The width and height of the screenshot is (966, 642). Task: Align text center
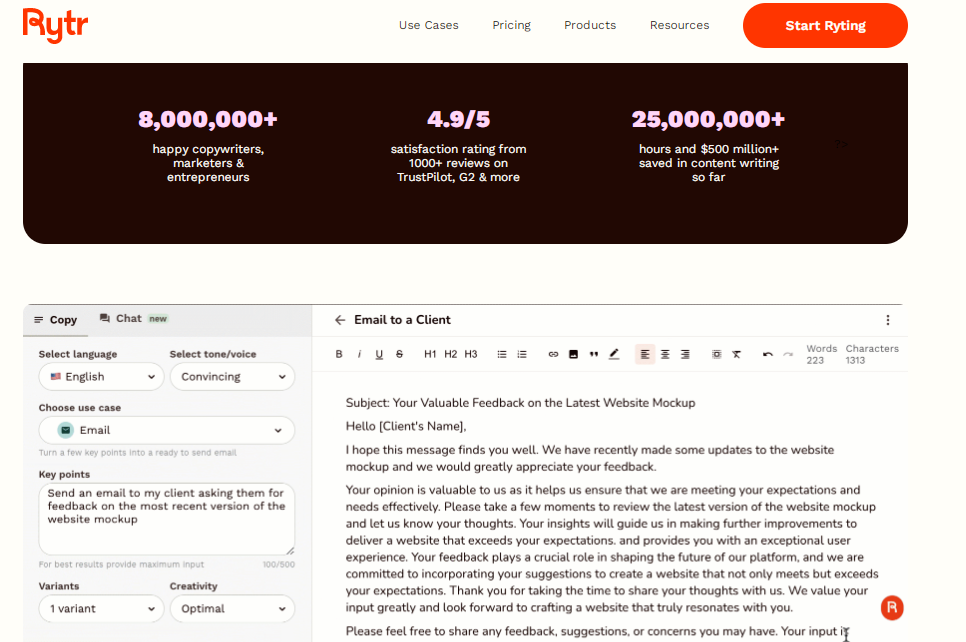[x=665, y=354]
